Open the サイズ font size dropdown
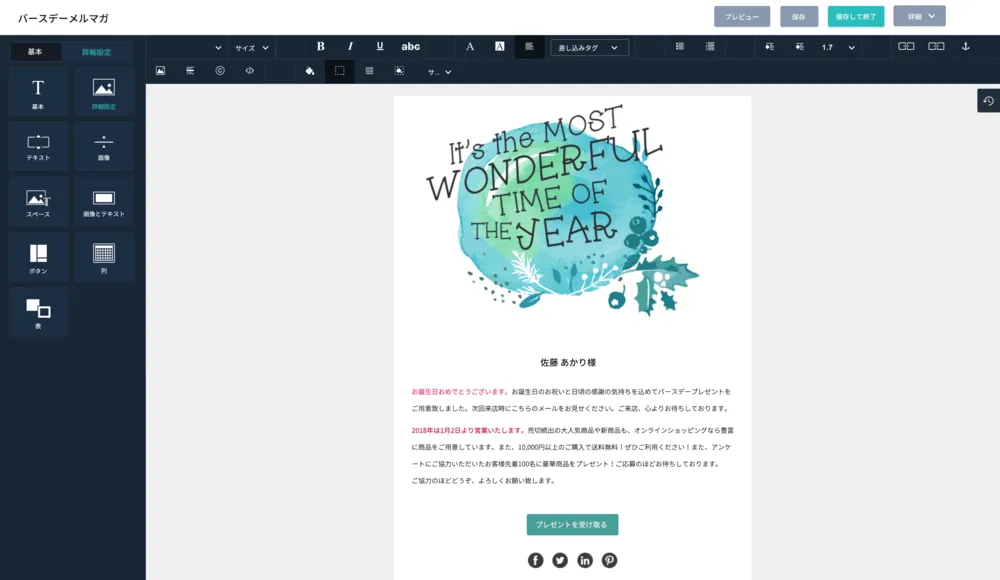The width and height of the screenshot is (1000, 580). tap(251, 47)
